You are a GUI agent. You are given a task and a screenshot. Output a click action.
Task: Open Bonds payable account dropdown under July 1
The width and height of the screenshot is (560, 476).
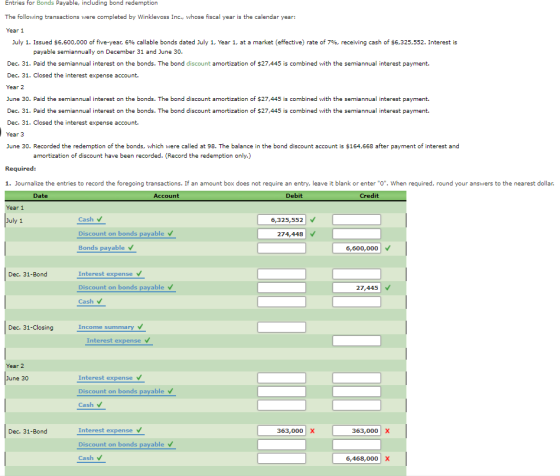pyautogui.click(x=106, y=248)
